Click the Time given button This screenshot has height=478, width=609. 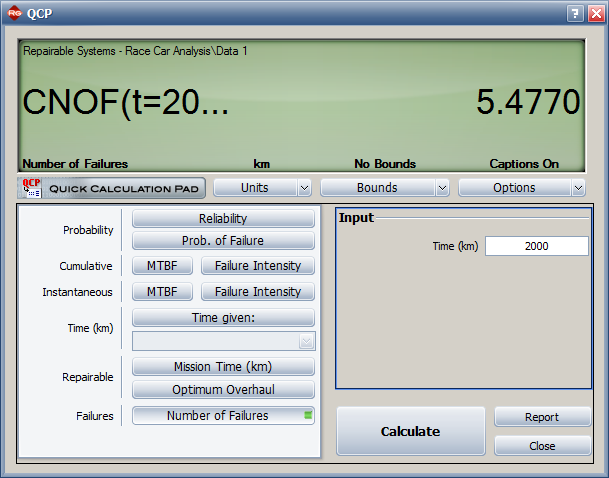point(223,318)
